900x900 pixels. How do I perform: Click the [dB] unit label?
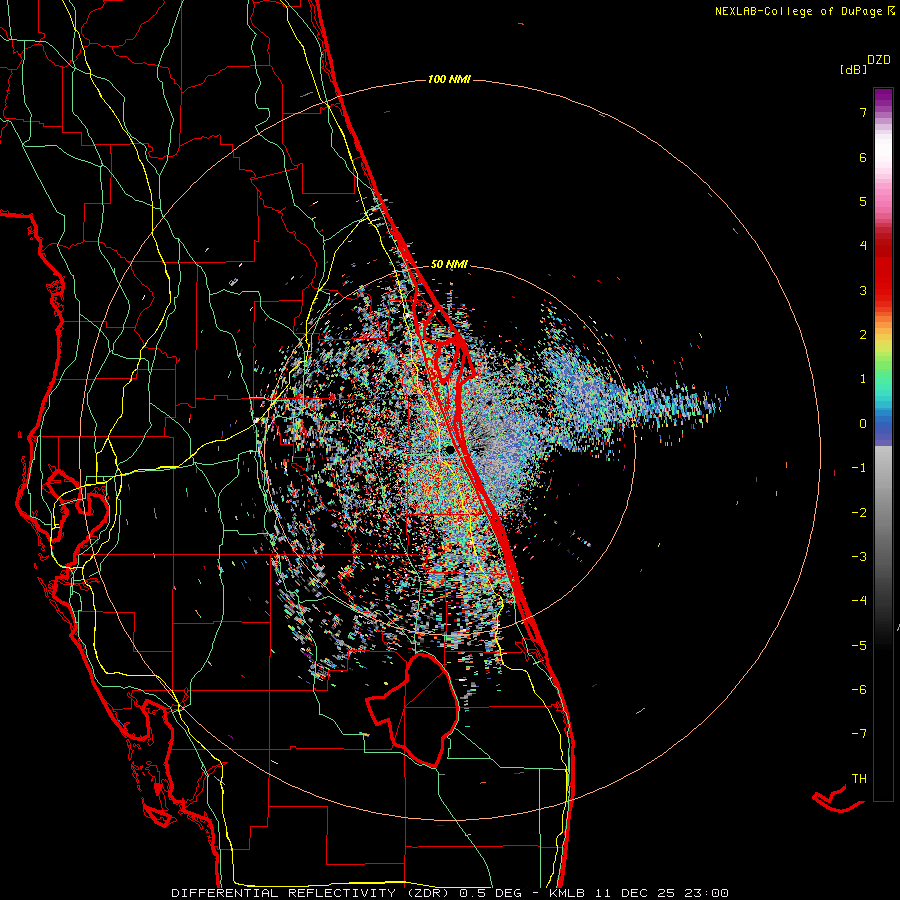853,70
